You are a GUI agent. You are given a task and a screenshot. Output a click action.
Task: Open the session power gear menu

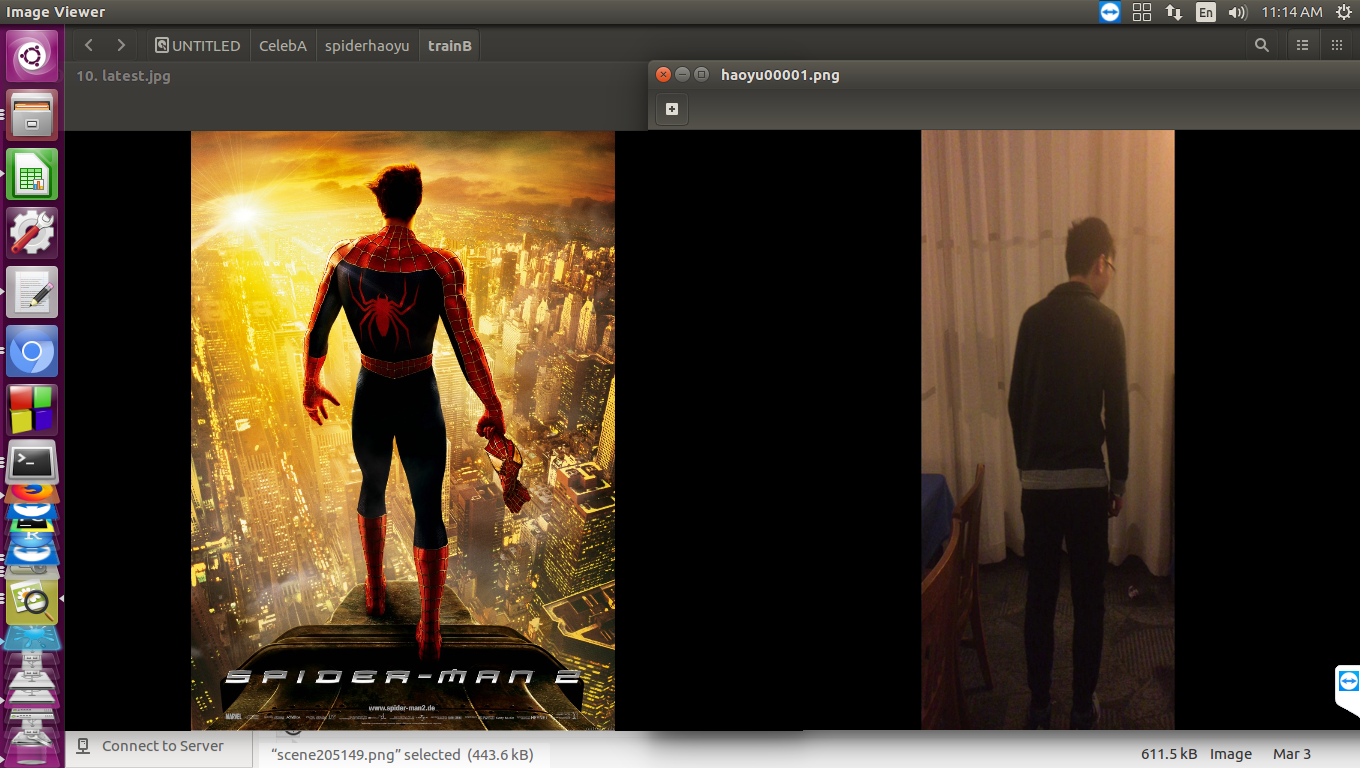(1342, 12)
